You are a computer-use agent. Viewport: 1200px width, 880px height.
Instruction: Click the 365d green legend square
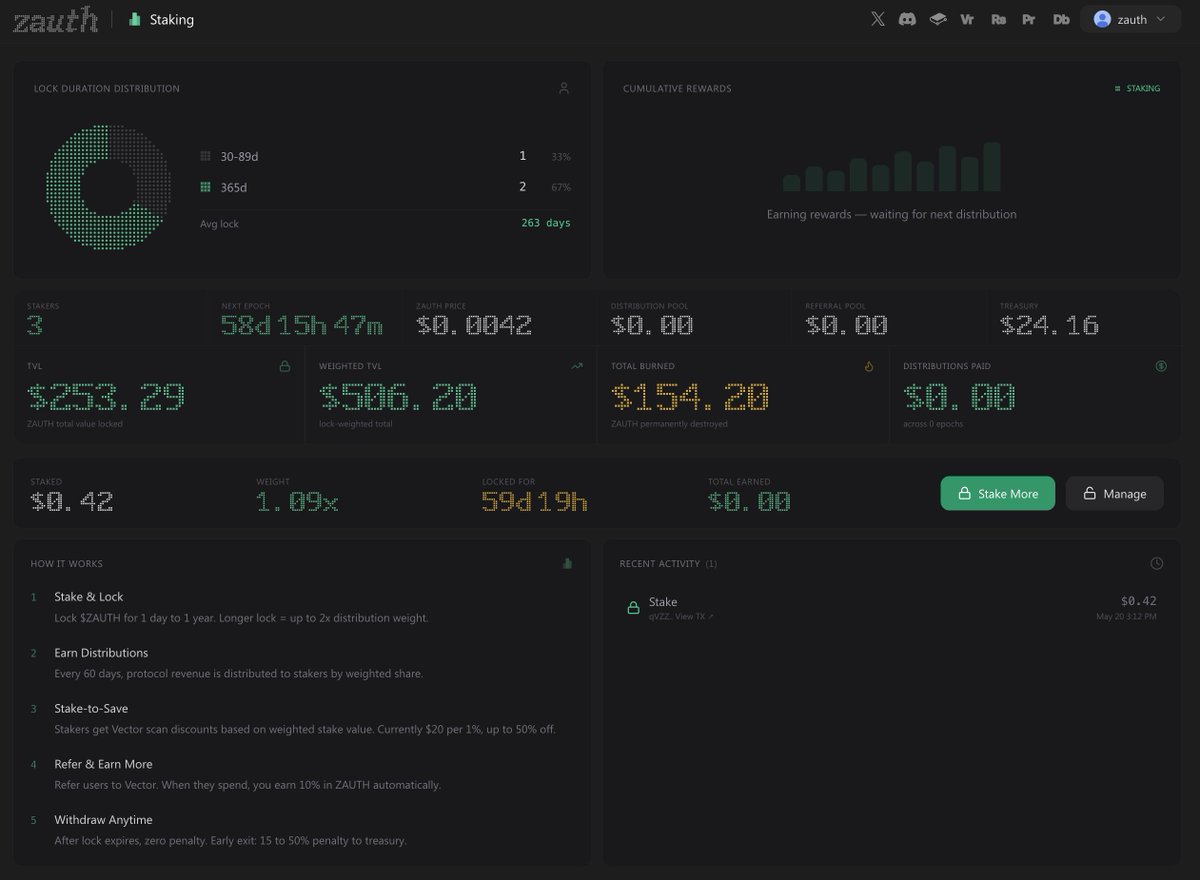205,187
